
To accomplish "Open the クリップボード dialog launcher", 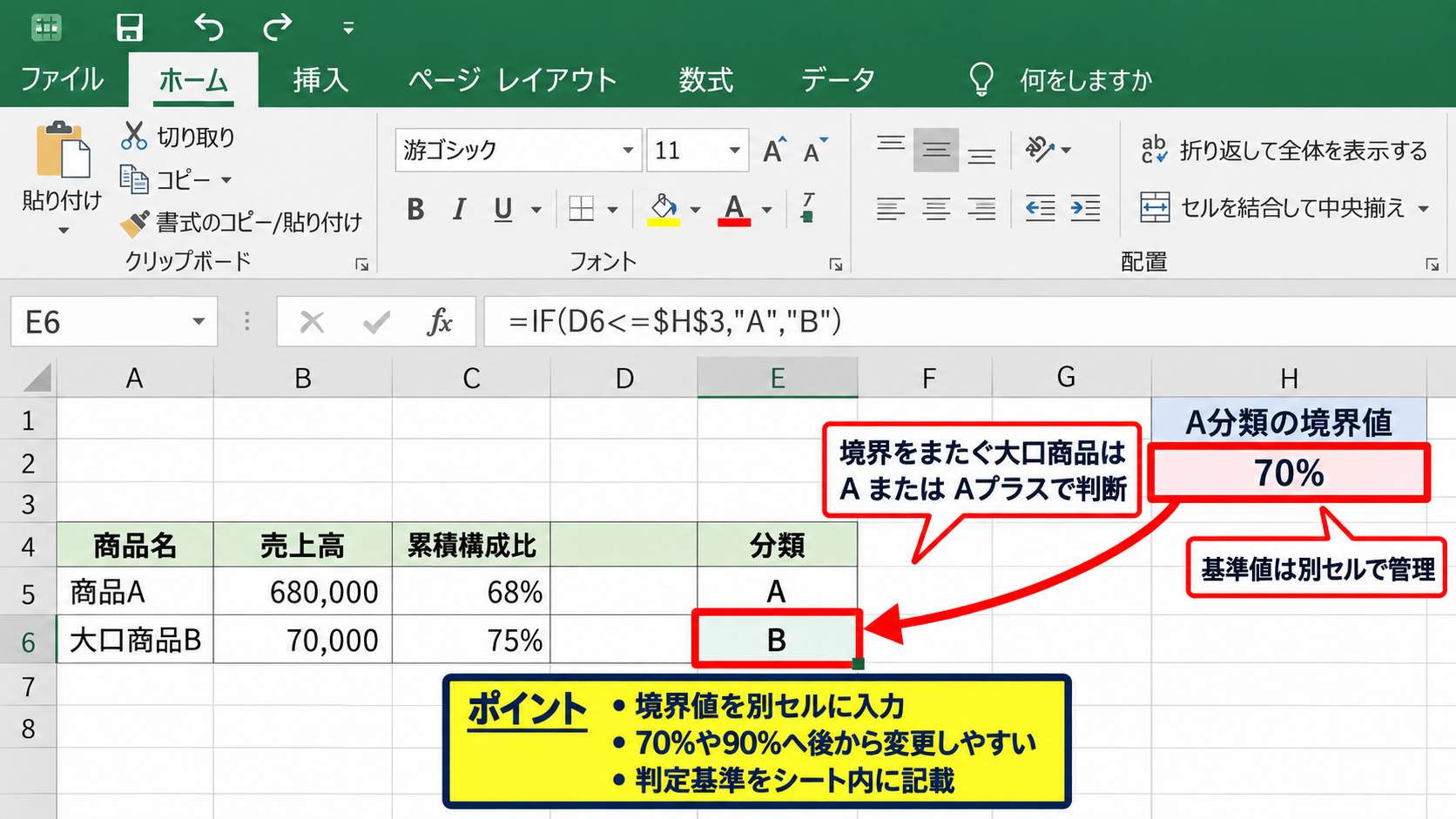I will 361,264.
